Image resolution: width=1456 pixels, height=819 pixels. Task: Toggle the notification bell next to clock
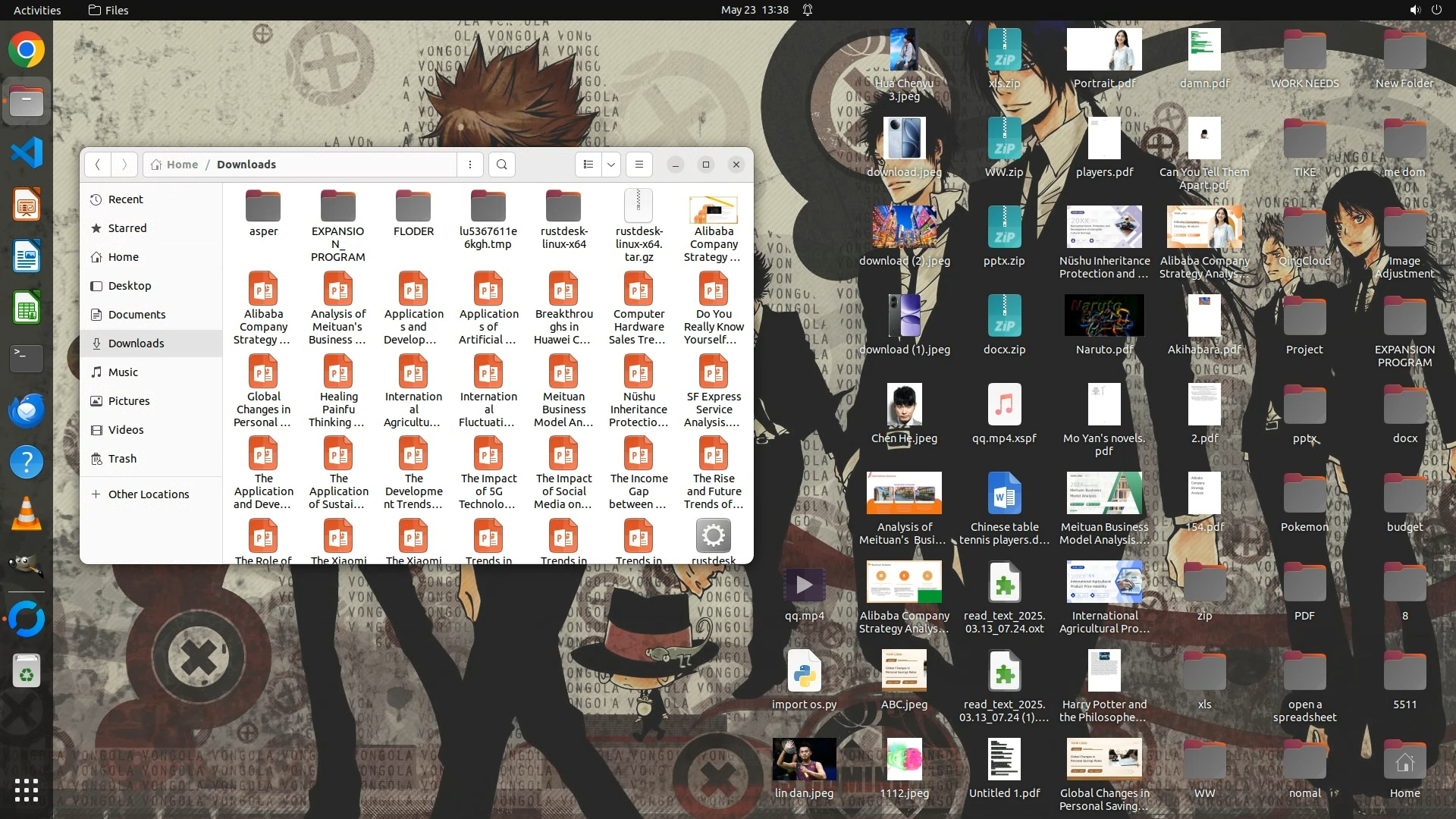(x=808, y=10)
